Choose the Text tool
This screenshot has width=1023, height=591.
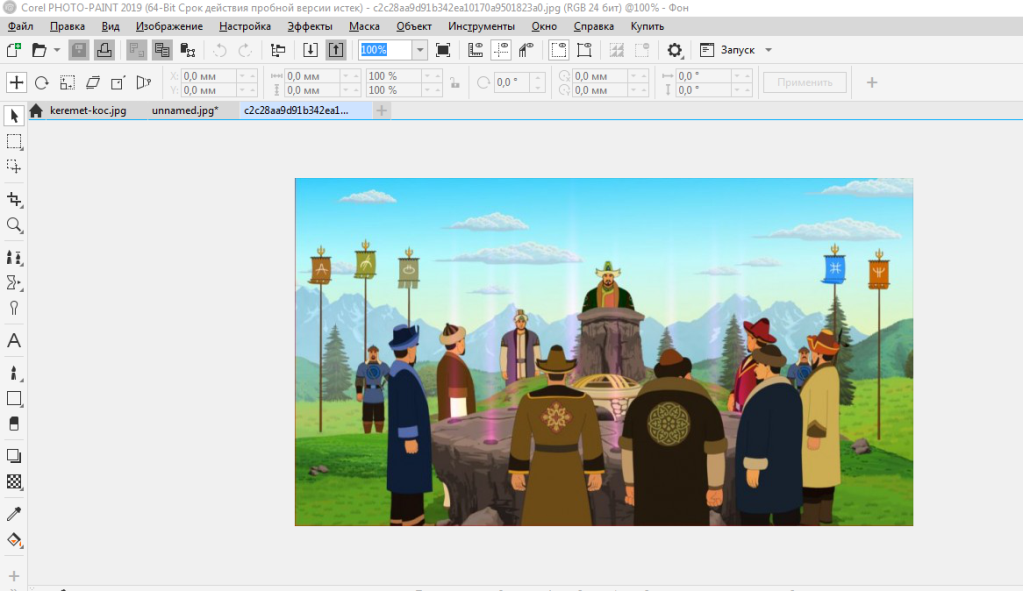14,341
